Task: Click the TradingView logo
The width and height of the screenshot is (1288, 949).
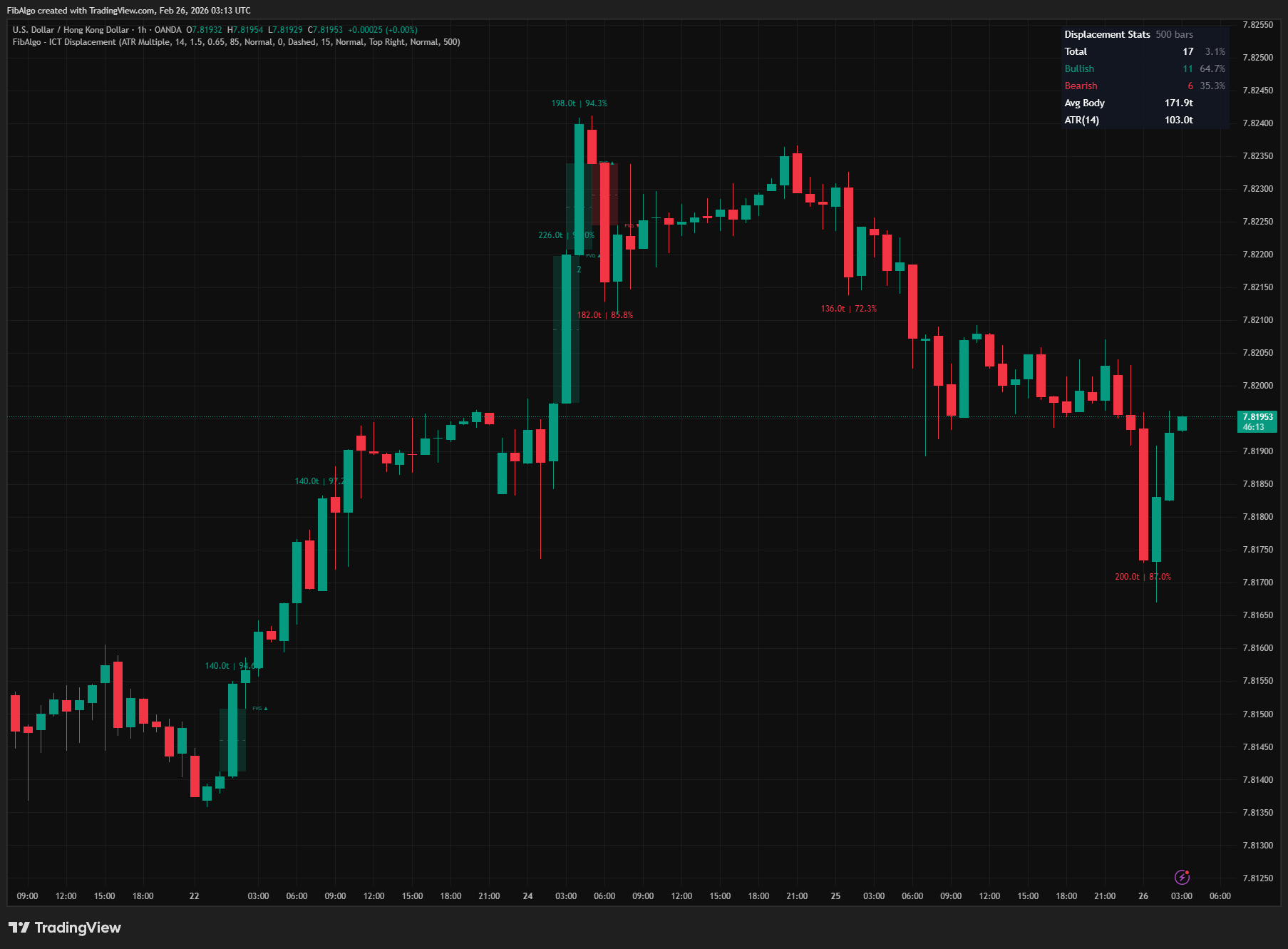Action: 64,927
